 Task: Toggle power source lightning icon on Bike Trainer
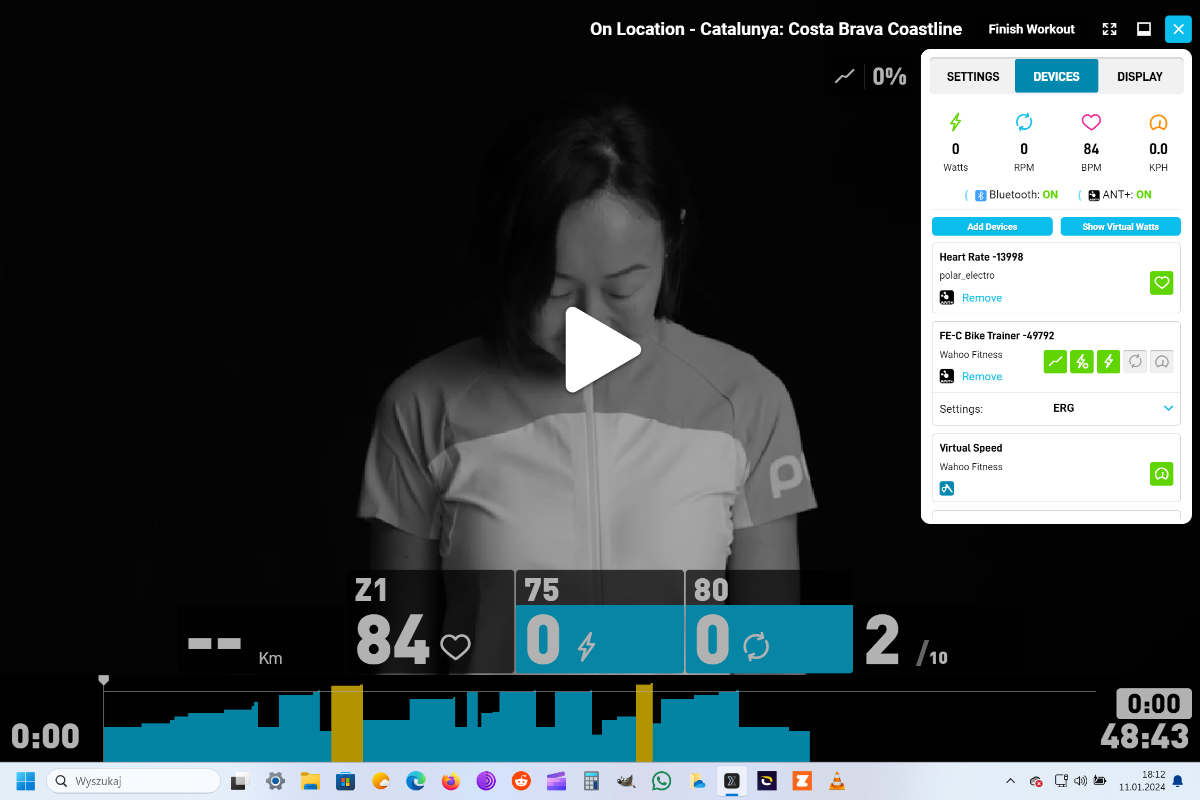click(1108, 362)
